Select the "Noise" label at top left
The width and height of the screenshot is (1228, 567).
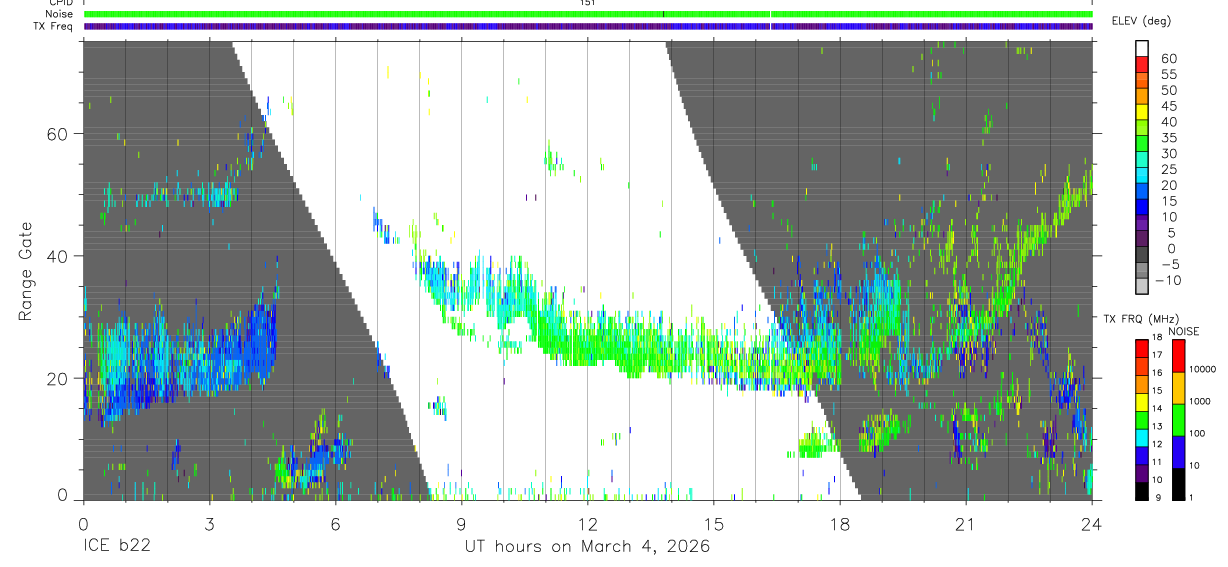(x=60, y=14)
